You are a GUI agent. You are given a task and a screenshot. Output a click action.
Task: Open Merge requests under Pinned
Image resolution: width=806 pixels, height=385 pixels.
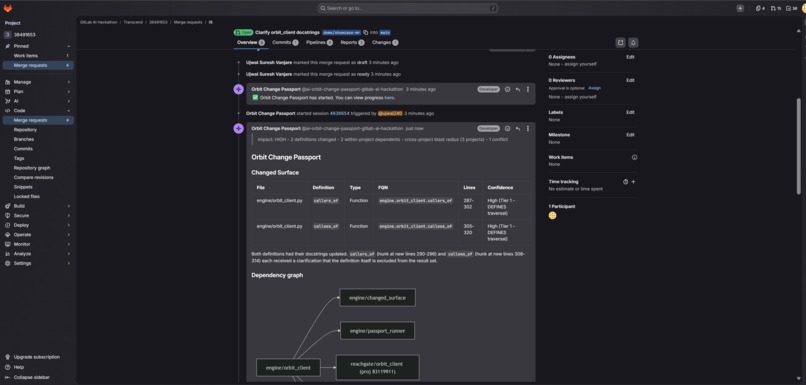click(x=38, y=65)
